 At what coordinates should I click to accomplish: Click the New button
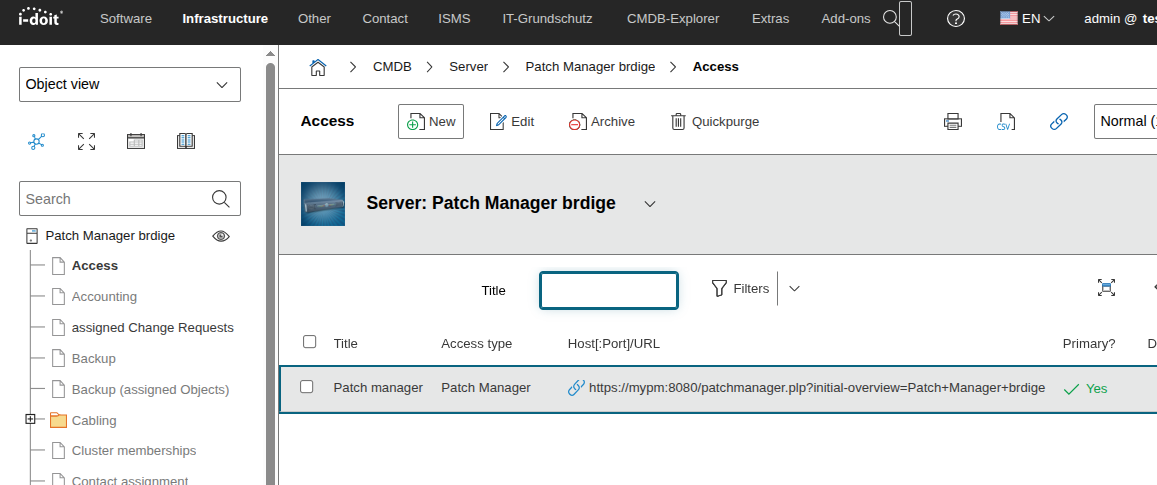pos(431,122)
